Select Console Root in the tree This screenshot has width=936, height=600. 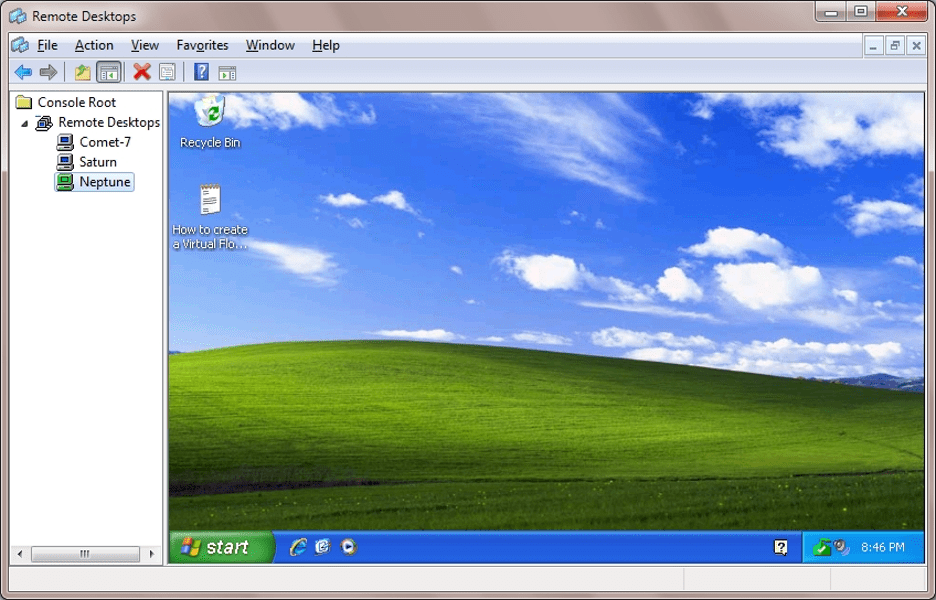pyautogui.click(x=76, y=103)
